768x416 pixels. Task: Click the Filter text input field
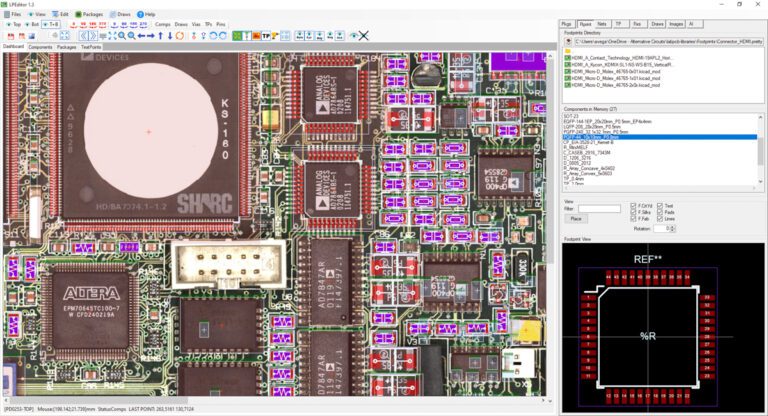pos(599,209)
